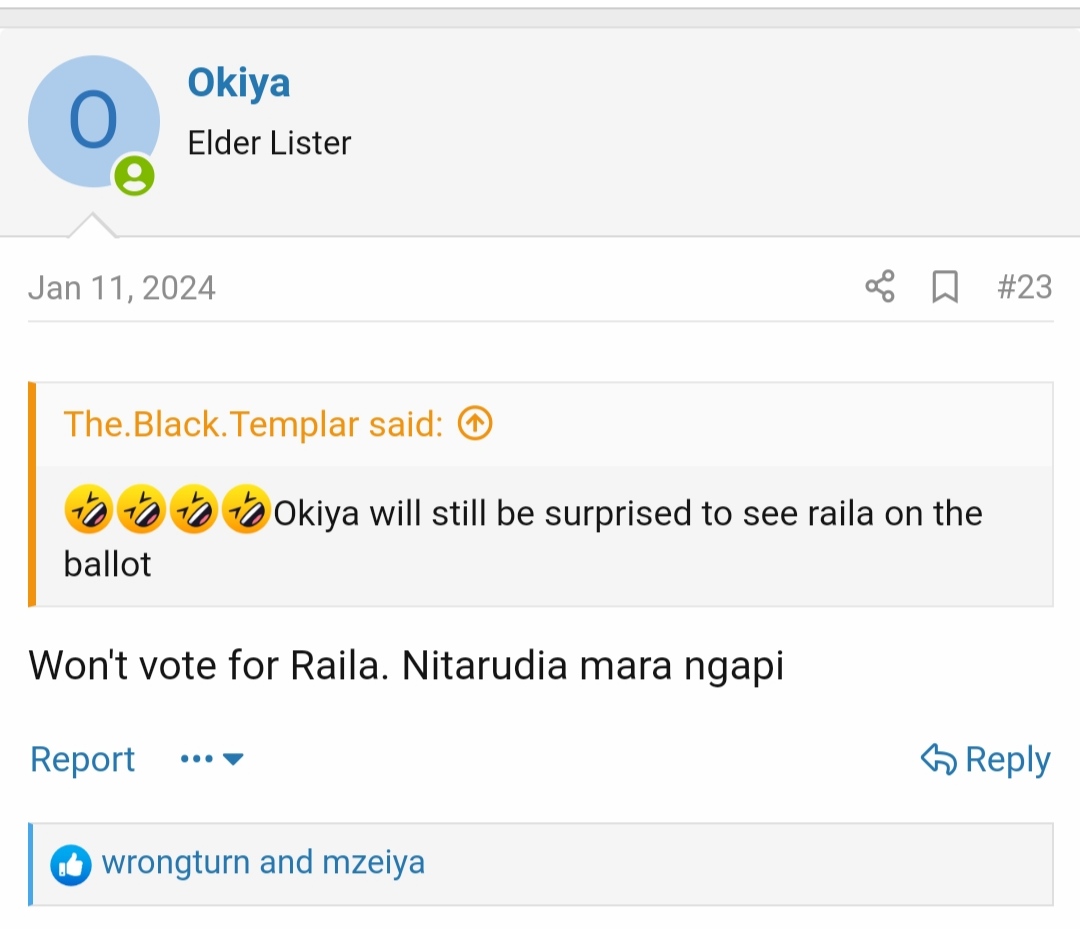This screenshot has width=1080, height=929.
Task: Click the first laughing emoji in the quote
Action: 88,513
